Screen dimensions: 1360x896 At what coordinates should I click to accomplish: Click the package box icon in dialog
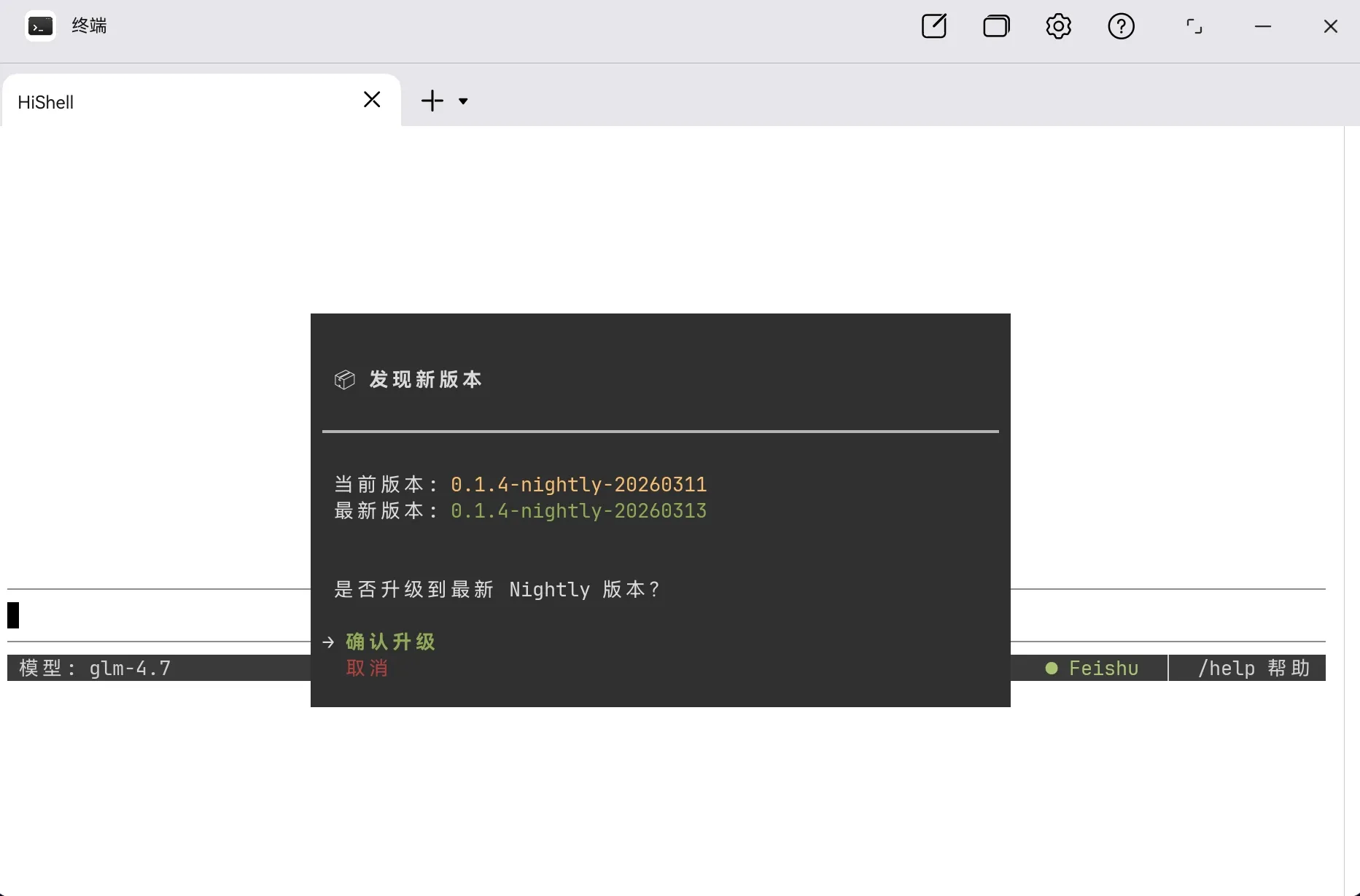coord(344,379)
